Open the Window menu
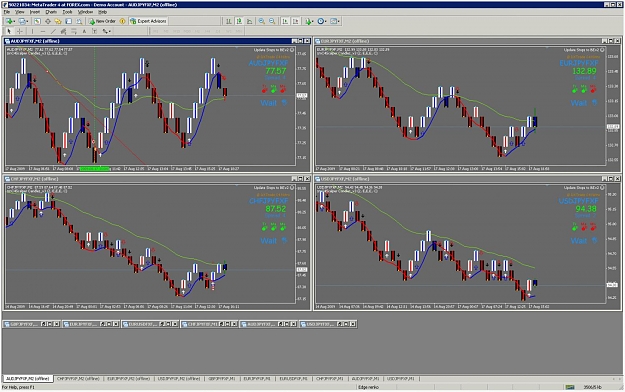The width and height of the screenshot is (625, 392). pos(85,12)
